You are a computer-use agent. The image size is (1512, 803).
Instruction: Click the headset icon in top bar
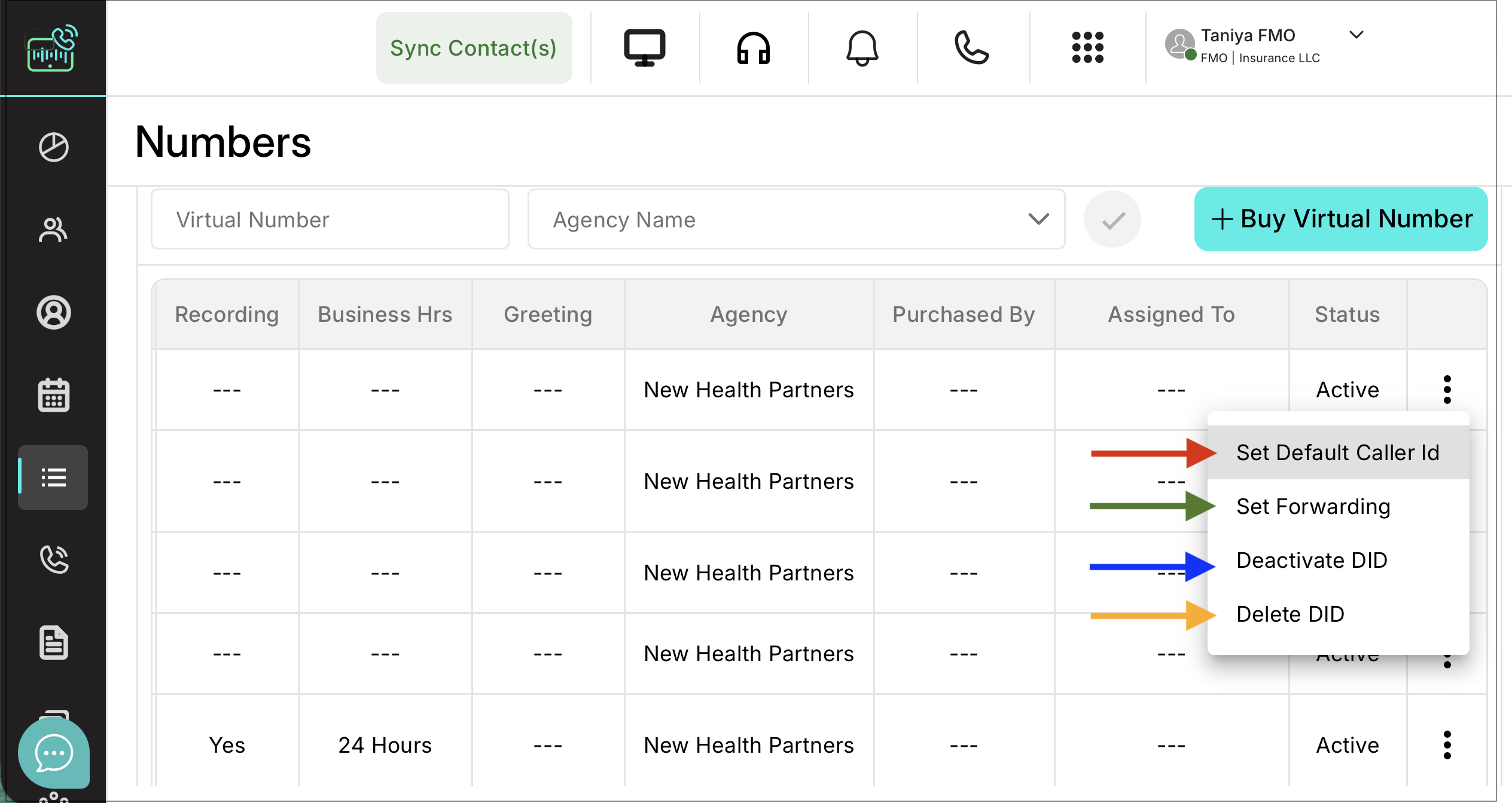753,48
